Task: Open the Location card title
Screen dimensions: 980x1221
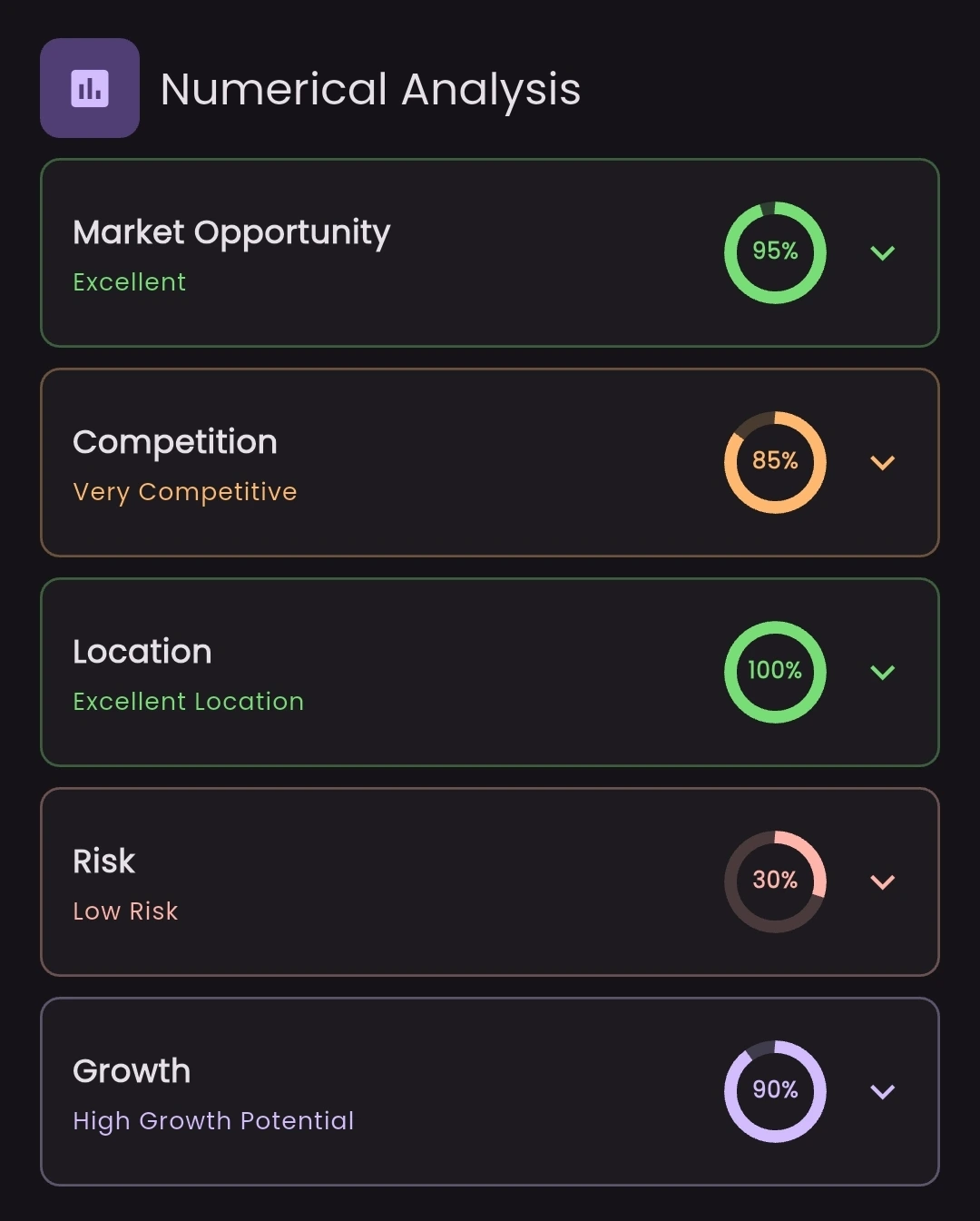Action: [142, 651]
